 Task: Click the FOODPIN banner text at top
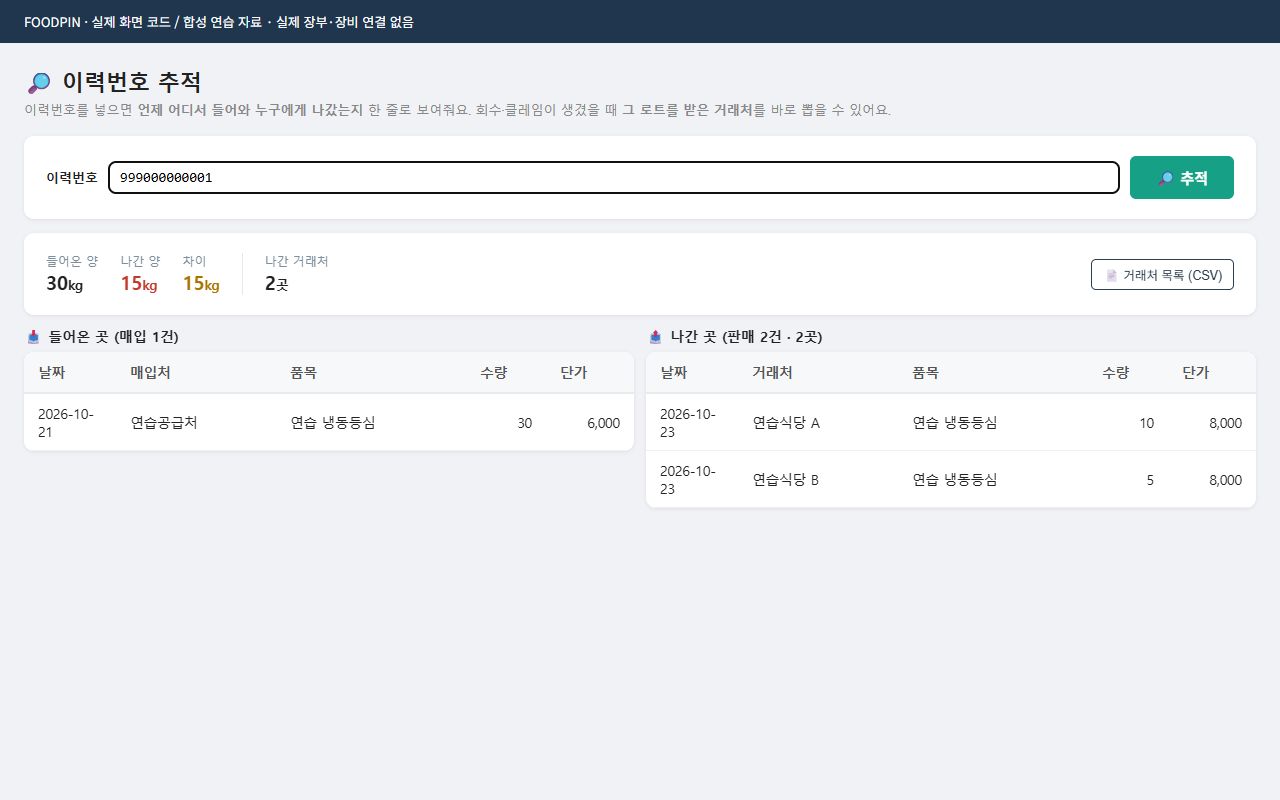[219, 21]
